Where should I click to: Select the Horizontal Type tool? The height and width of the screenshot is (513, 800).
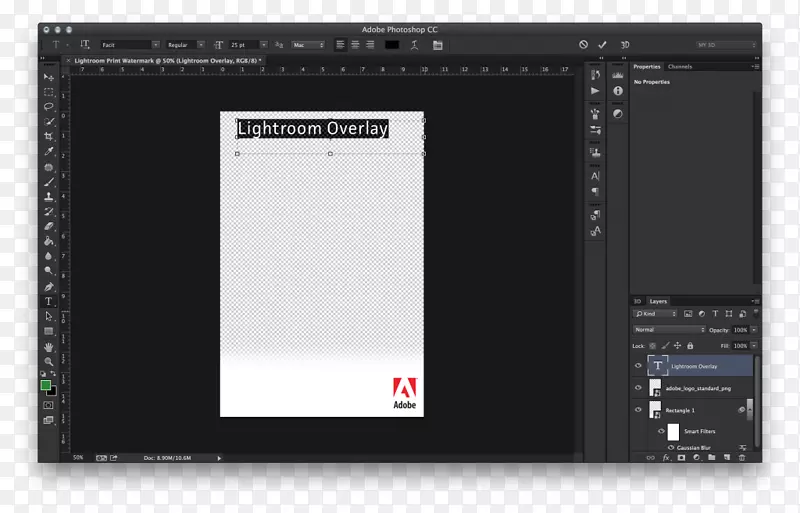48,301
